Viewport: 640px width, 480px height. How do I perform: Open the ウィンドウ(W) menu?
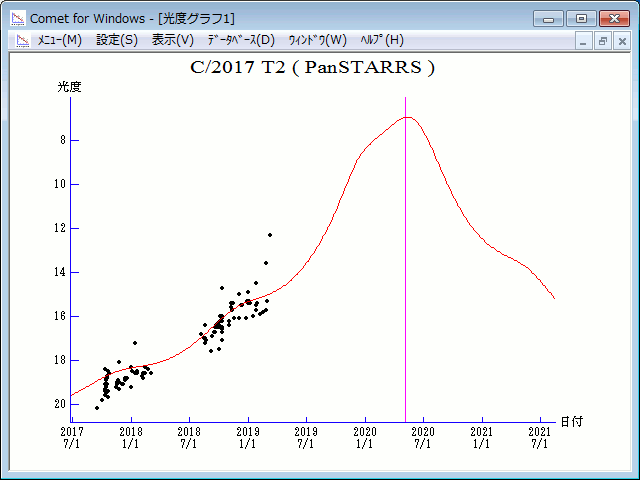click(x=317, y=40)
